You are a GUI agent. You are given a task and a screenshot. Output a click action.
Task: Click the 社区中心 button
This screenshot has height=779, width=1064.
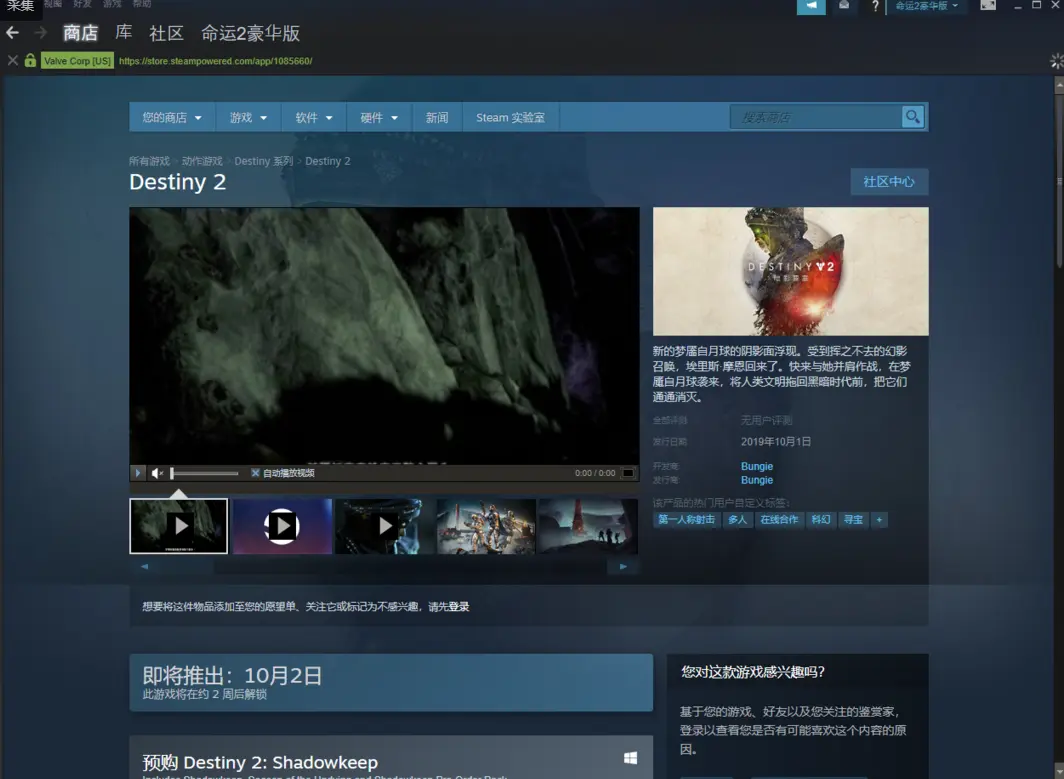point(889,181)
